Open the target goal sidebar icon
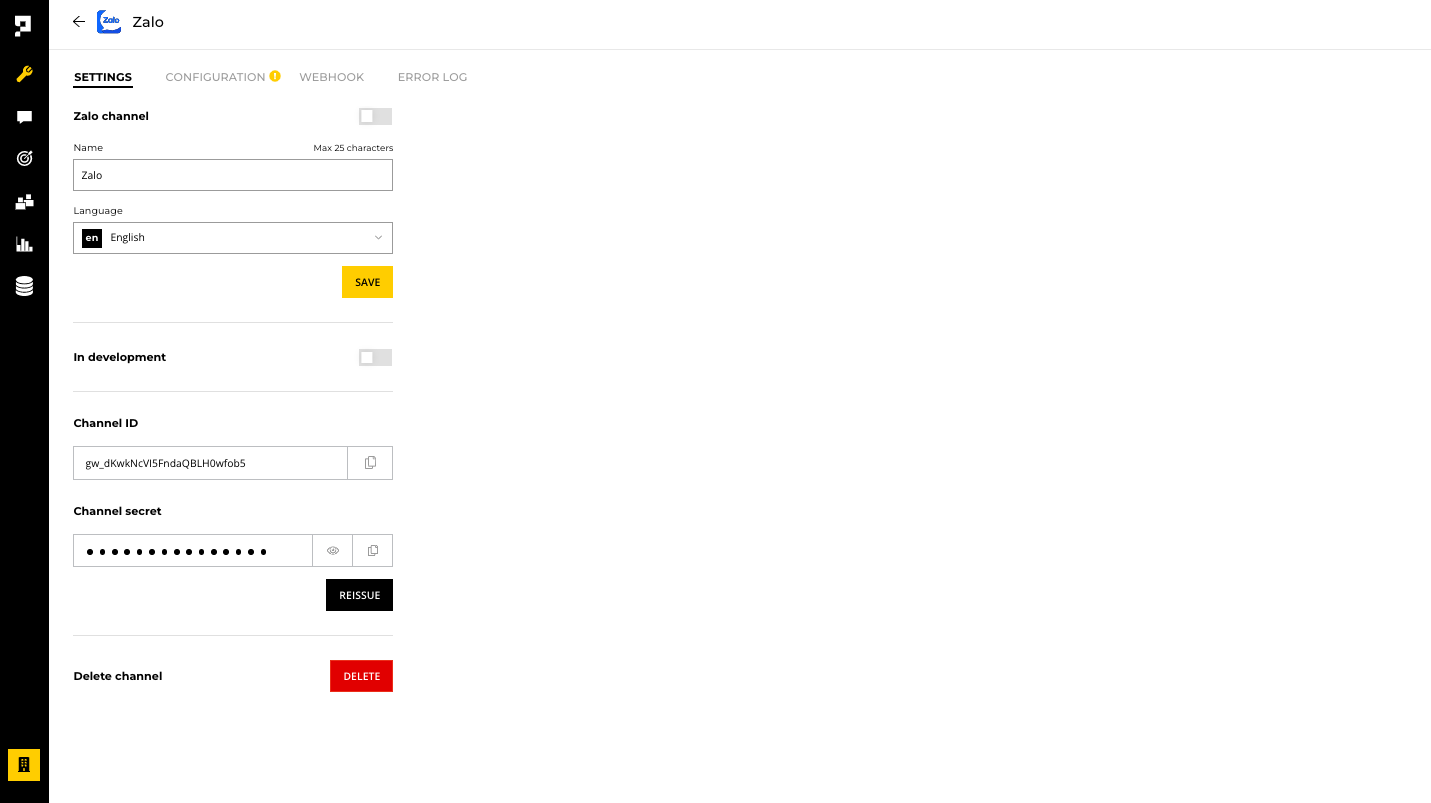 (24, 158)
